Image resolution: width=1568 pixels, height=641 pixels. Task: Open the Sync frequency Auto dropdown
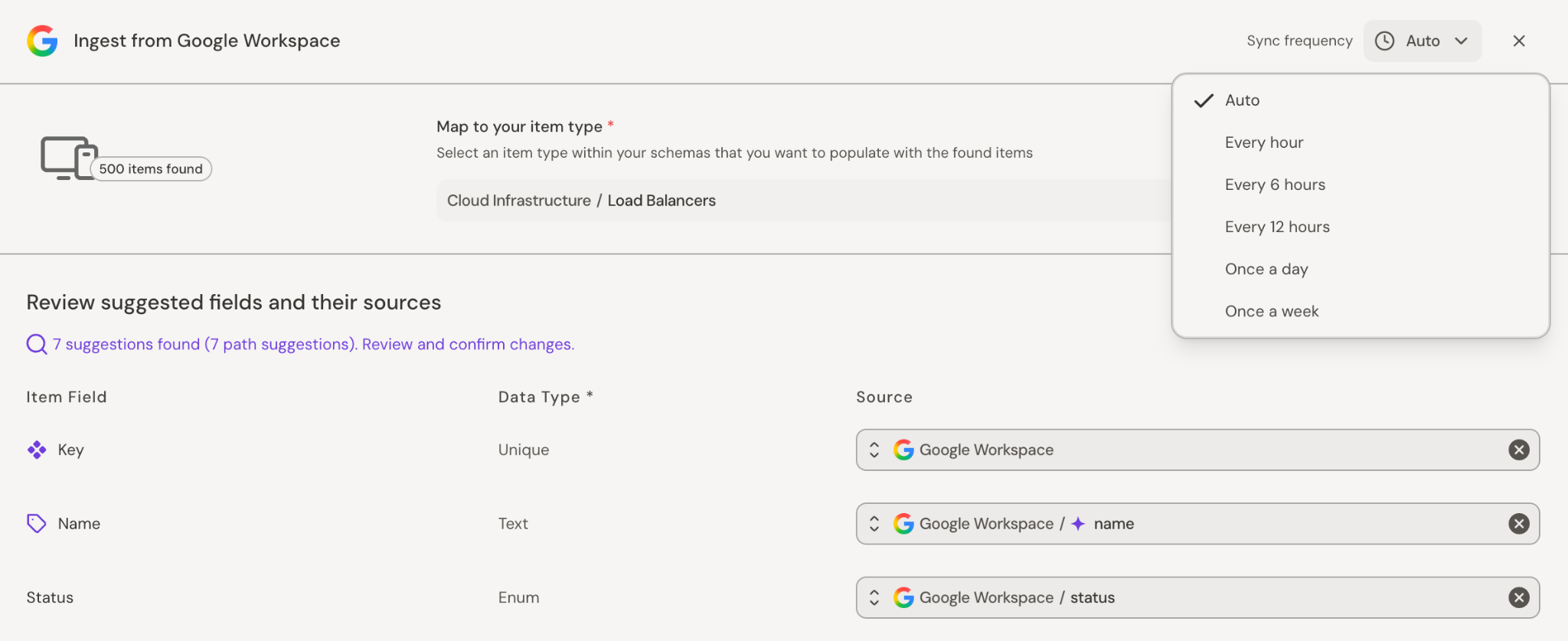[x=1423, y=41]
